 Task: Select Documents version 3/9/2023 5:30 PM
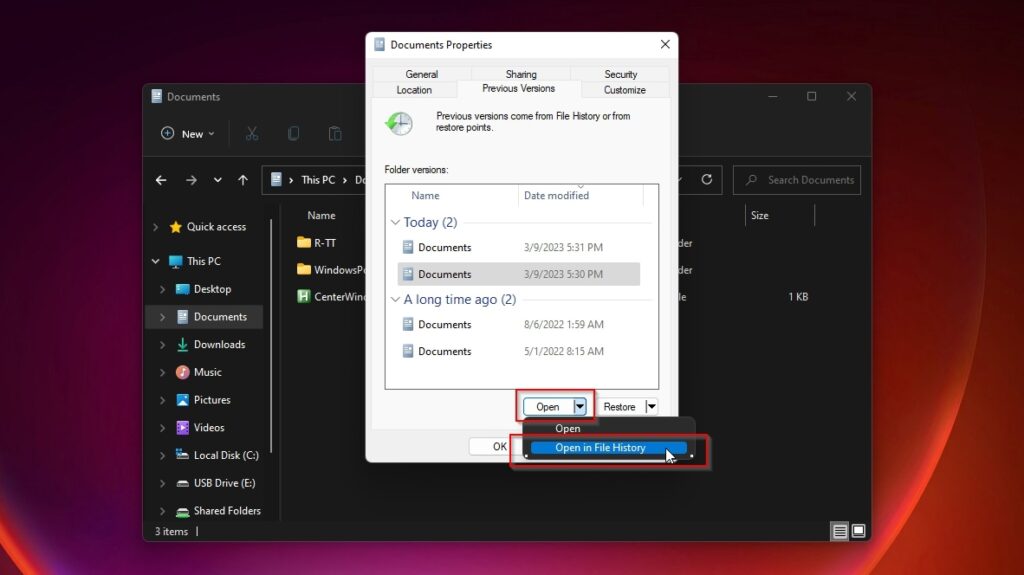point(519,274)
